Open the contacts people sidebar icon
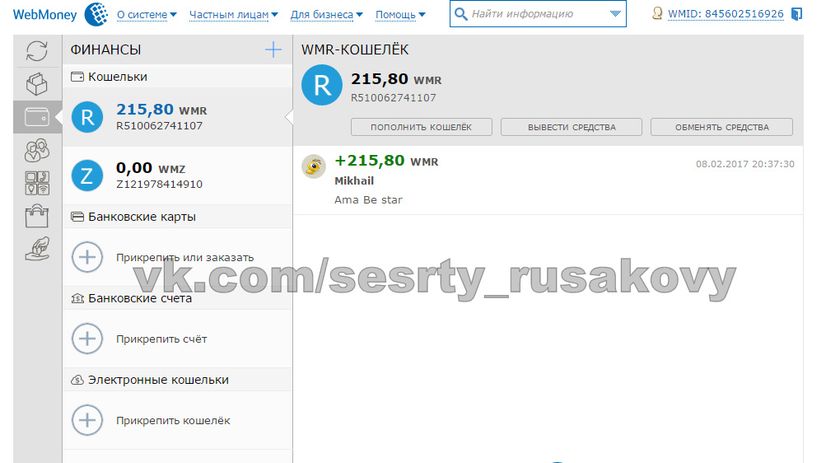Image resolution: width=840 pixels, height=463 pixels. tap(37, 150)
